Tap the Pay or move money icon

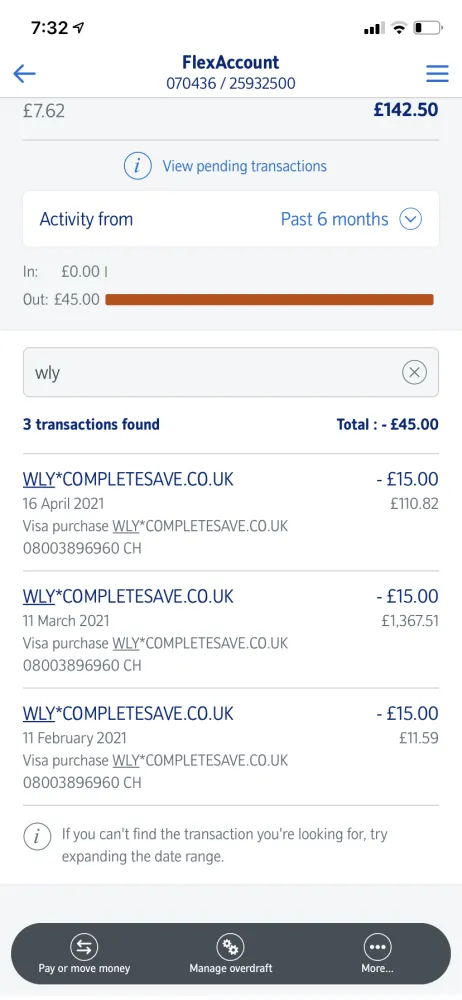(84, 948)
